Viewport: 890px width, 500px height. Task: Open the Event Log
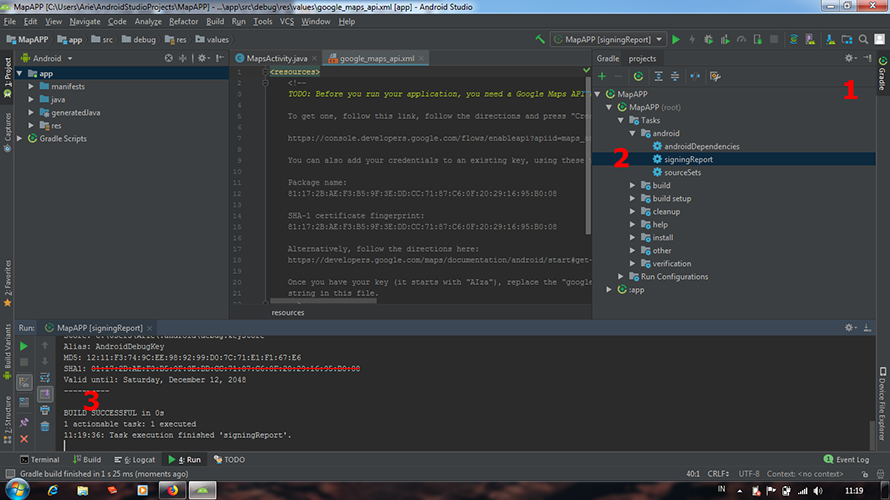click(846, 460)
